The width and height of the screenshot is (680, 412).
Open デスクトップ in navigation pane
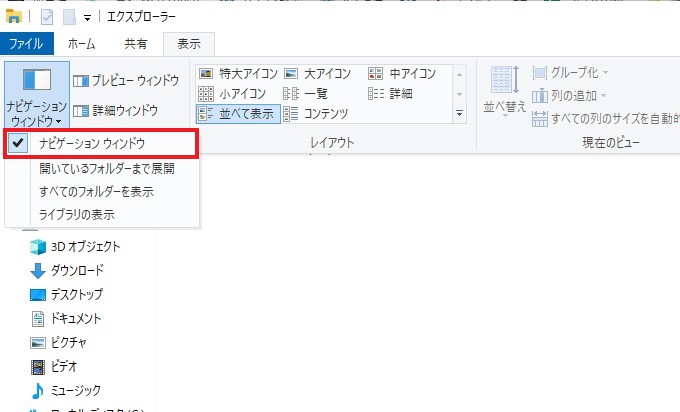click(66, 295)
